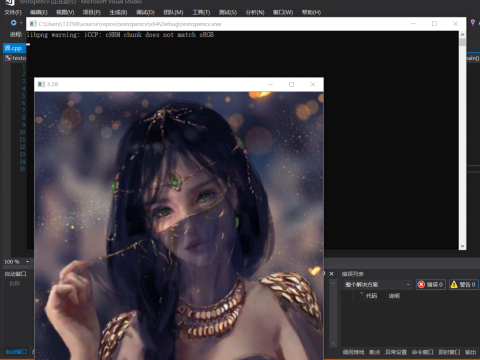This screenshot has width=480, height=360.
Task: Select the 自动窗口 bottom tab
Action: coord(16,352)
